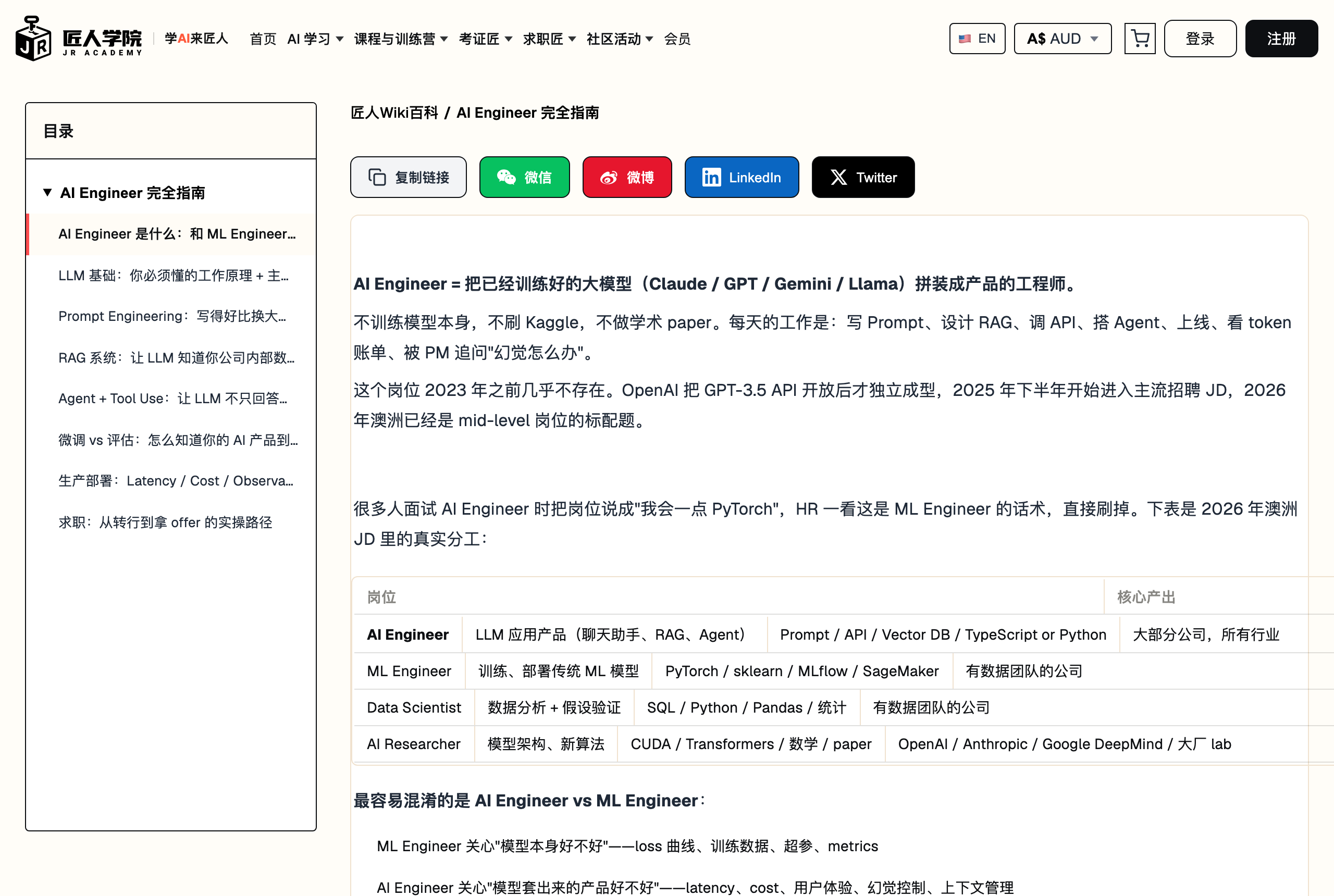Open 'LLM 基础' chapter in sidebar
Screen dimensions: 1334x896
point(171,276)
